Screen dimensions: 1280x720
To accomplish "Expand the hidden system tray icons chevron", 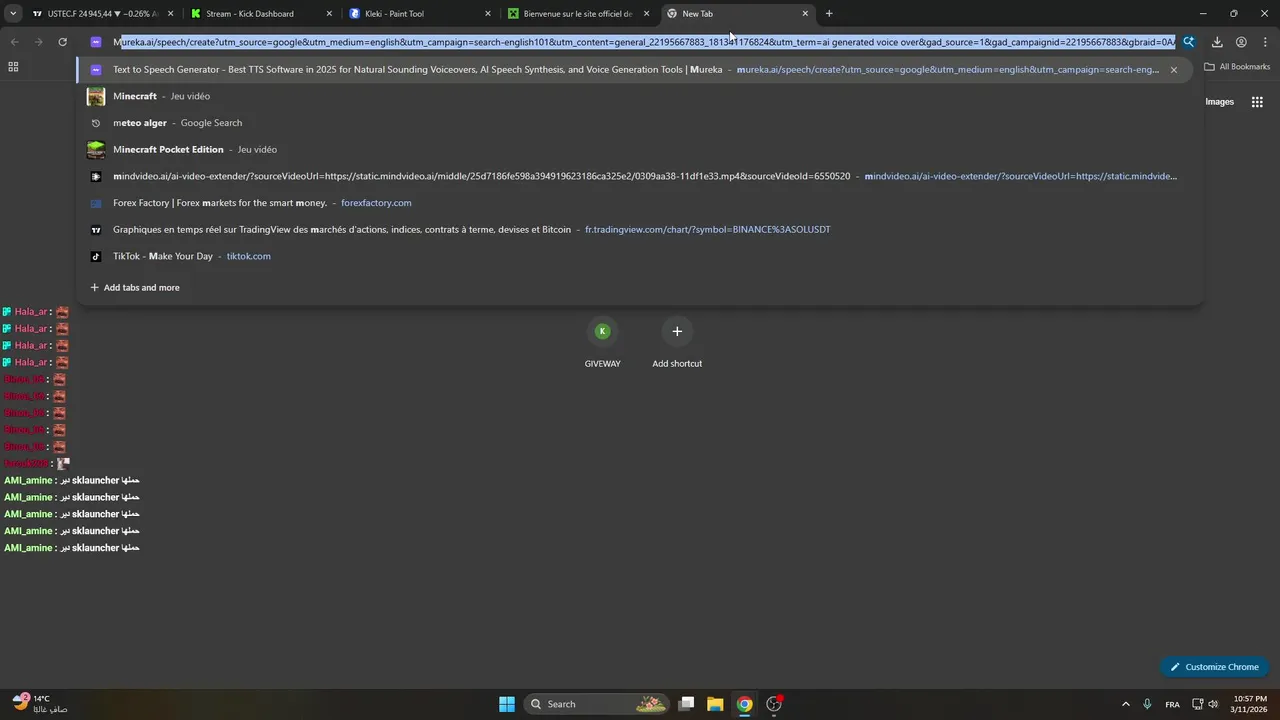I will point(1126,704).
